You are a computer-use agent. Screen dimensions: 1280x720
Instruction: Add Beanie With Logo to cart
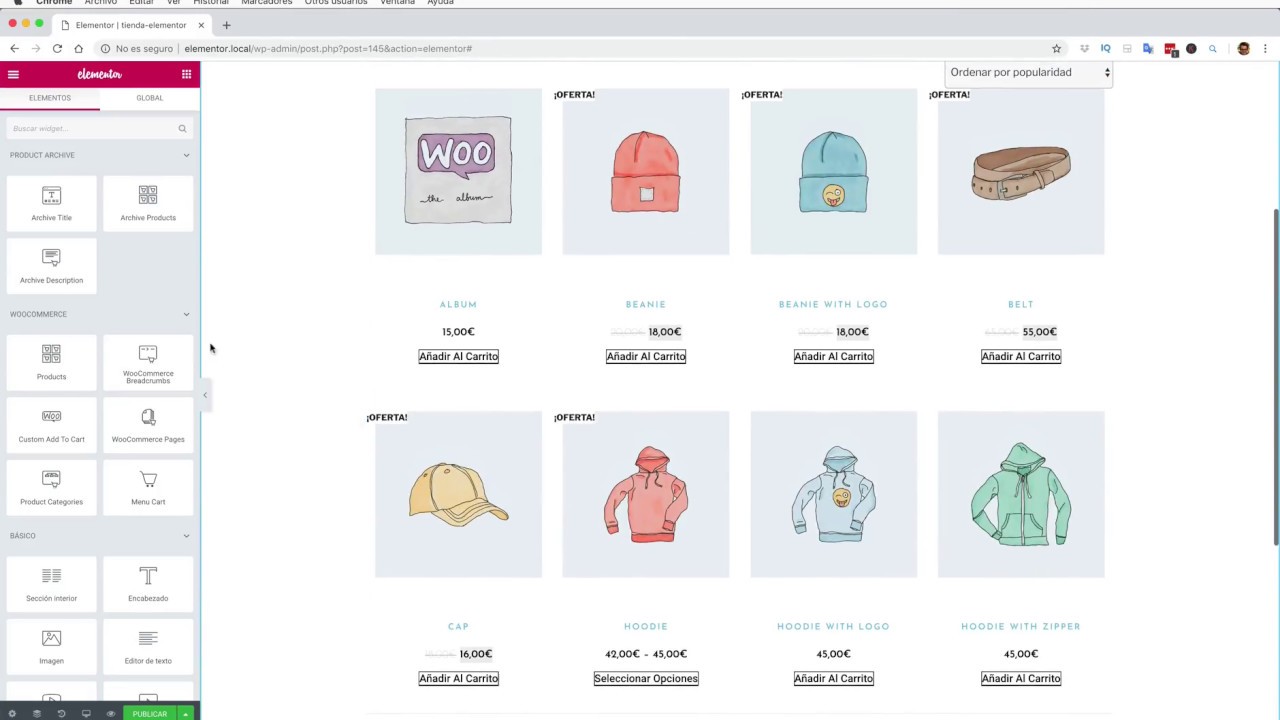click(833, 356)
